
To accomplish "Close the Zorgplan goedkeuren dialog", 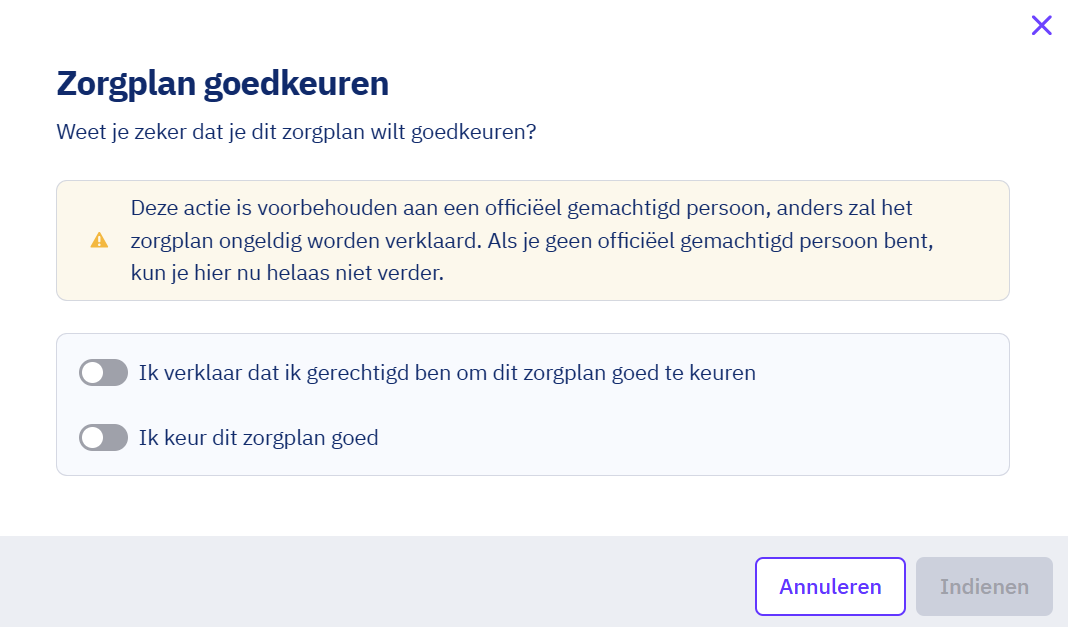I will point(1041,26).
